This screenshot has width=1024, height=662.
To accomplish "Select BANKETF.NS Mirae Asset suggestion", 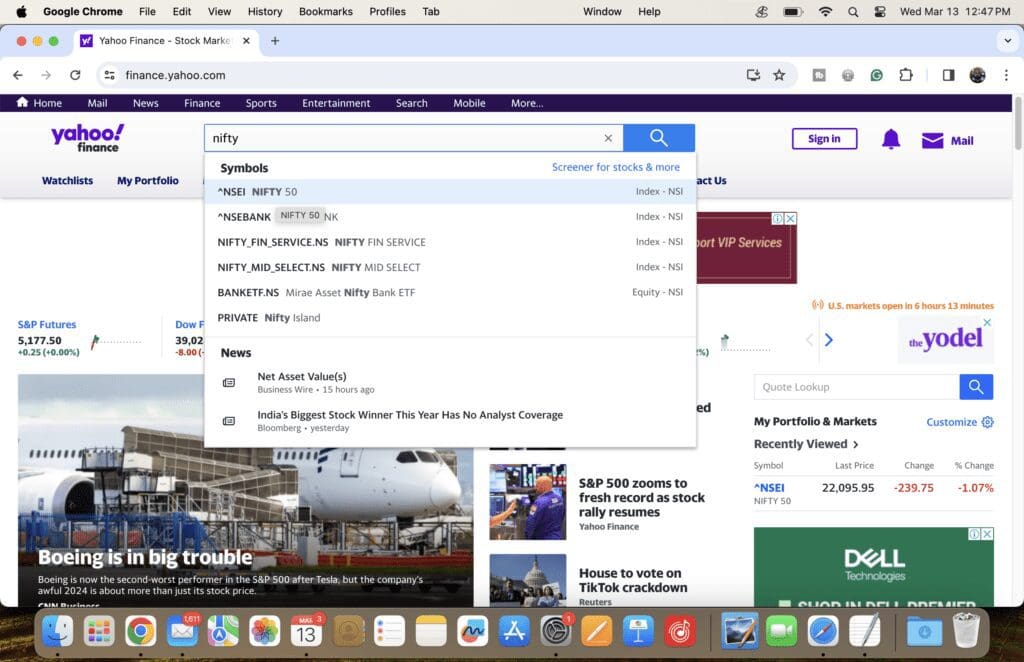I will click(x=450, y=292).
